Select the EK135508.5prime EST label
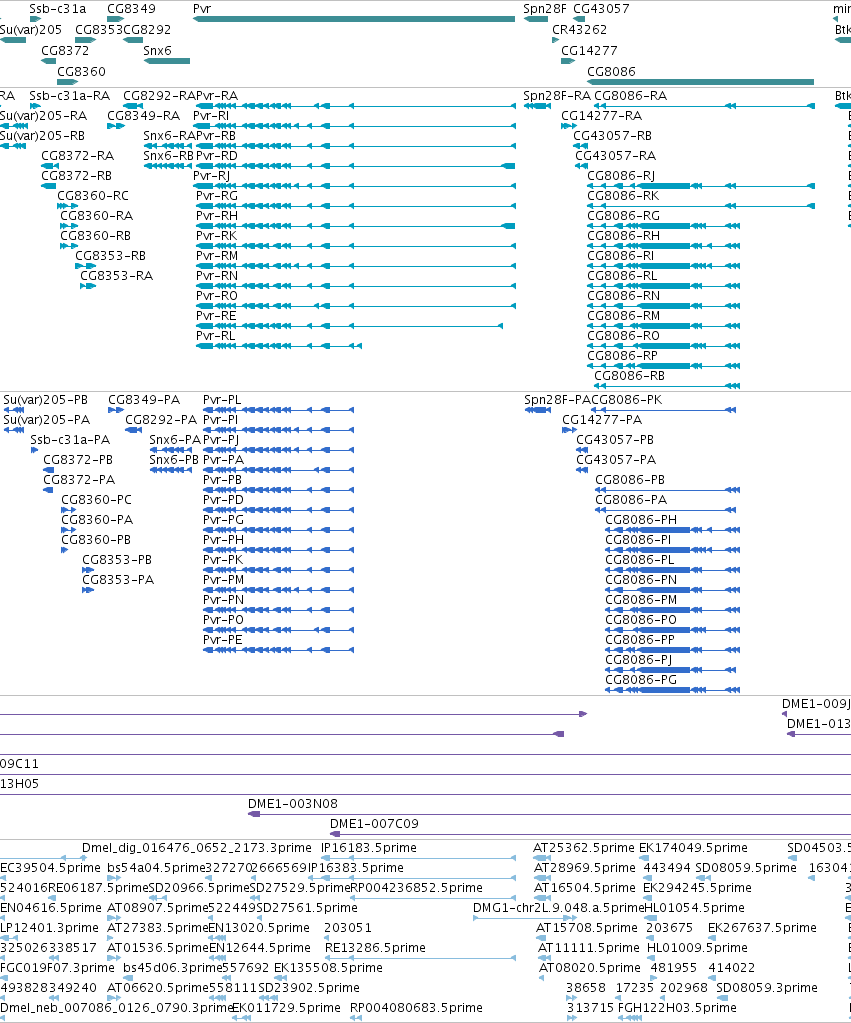Image resolution: width=851 pixels, height=1023 pixels. (328, 968)
